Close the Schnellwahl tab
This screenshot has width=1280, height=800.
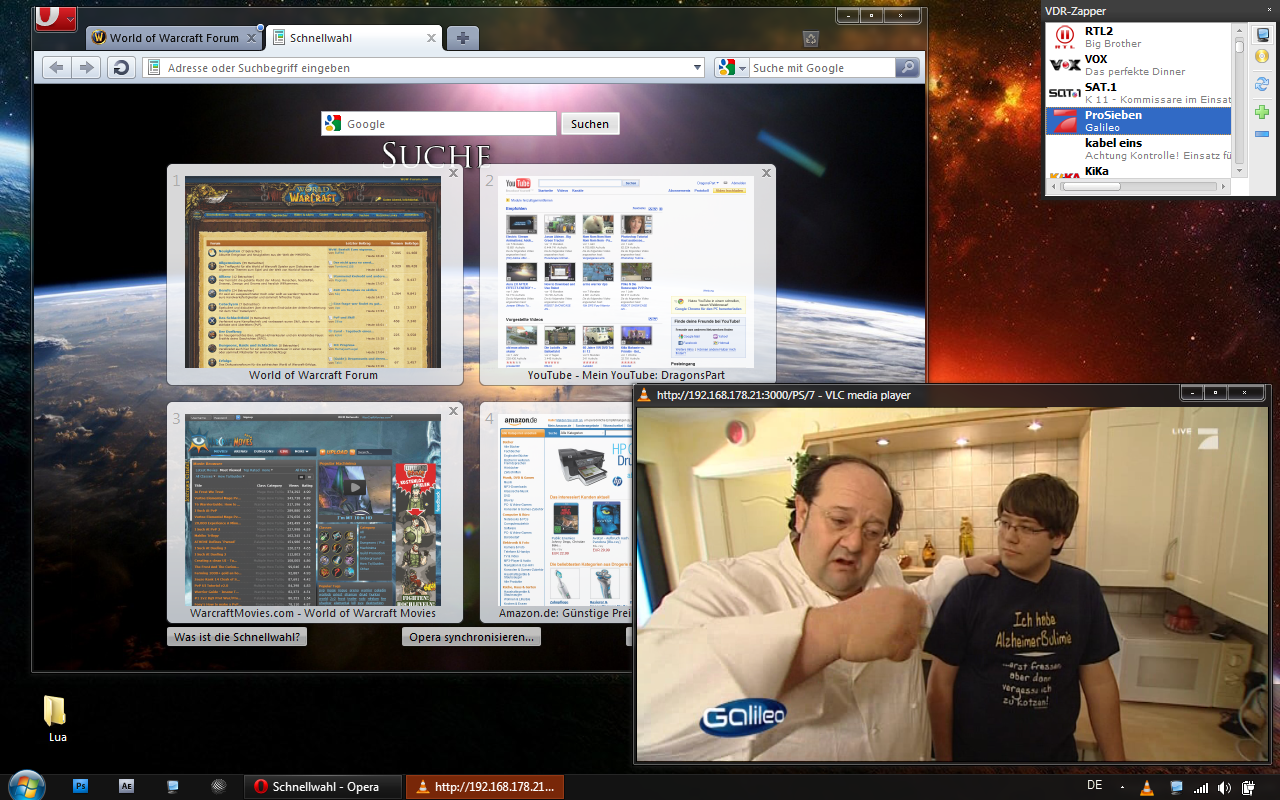coord(432,38)
